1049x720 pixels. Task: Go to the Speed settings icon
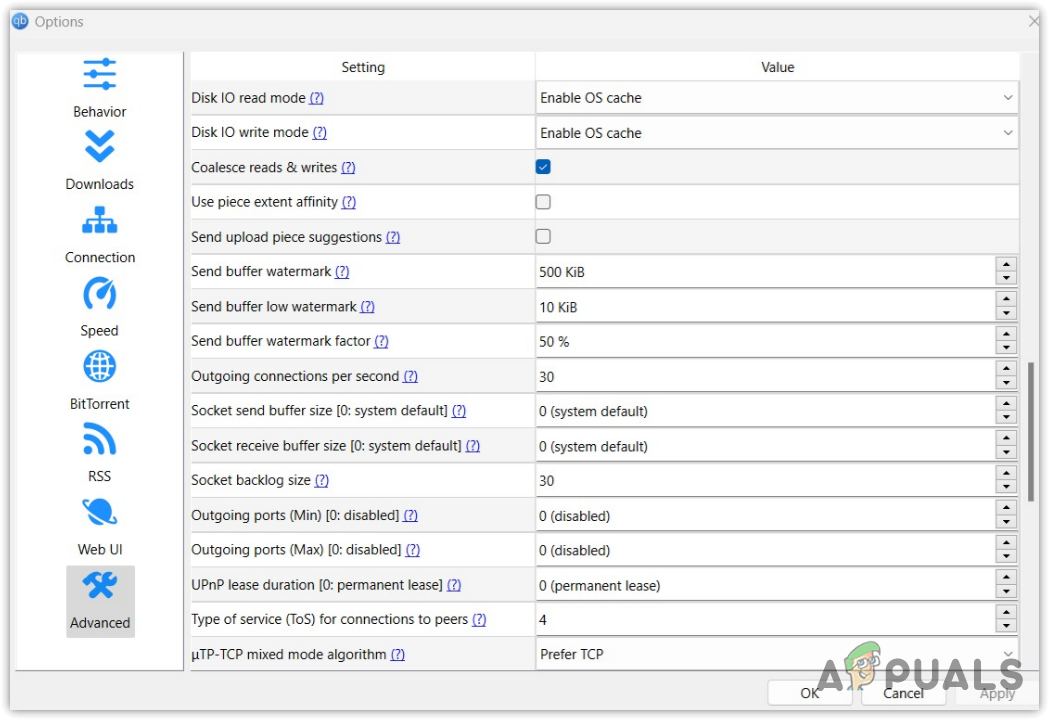(x=99, y=294)
